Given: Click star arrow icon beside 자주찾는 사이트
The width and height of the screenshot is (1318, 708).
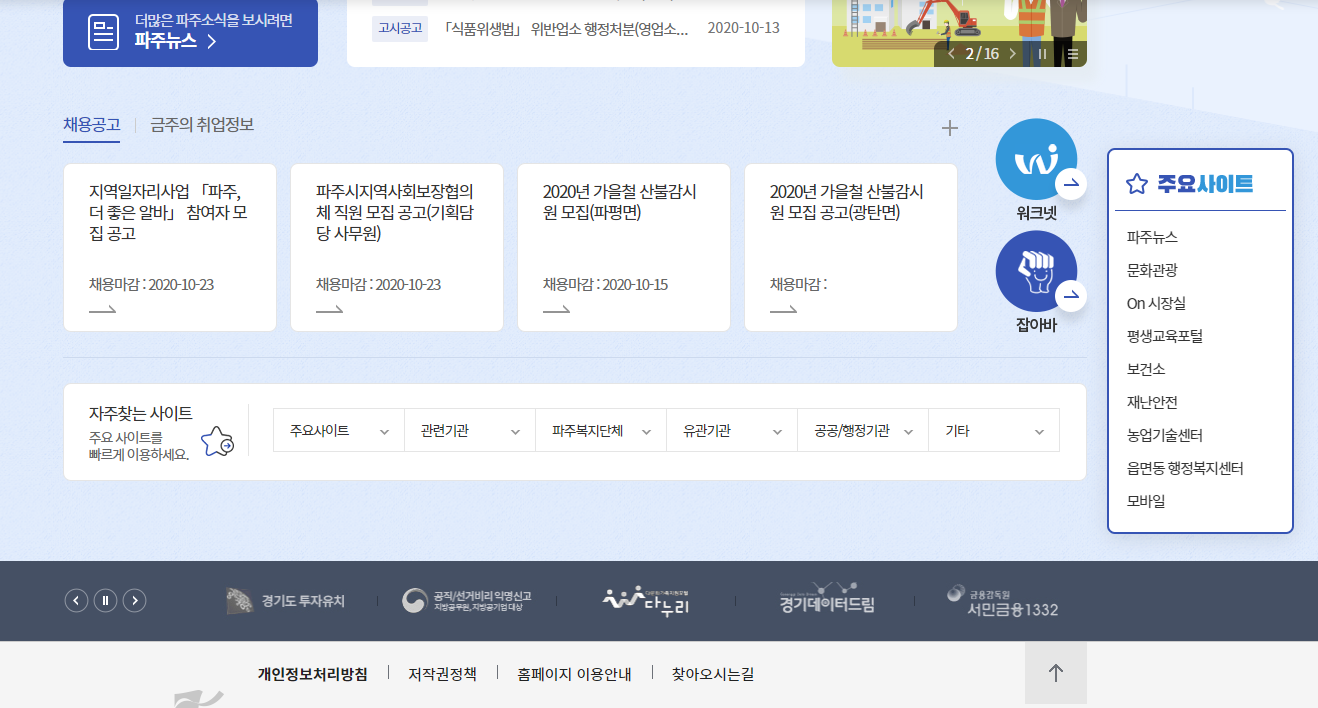Looking at the screenshot, I should (218, 441).
